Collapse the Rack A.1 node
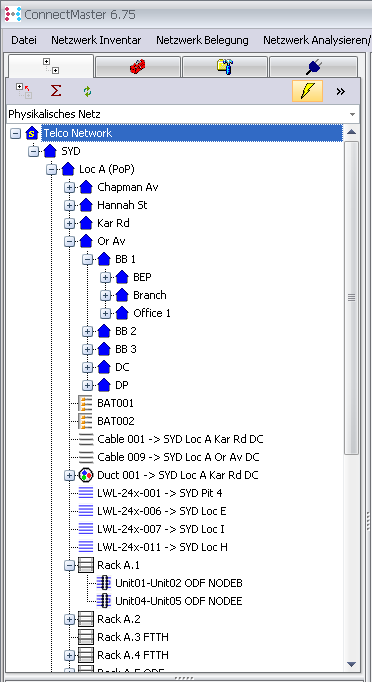This screenshot has width=372, height=682. click(x=69, y=565)
